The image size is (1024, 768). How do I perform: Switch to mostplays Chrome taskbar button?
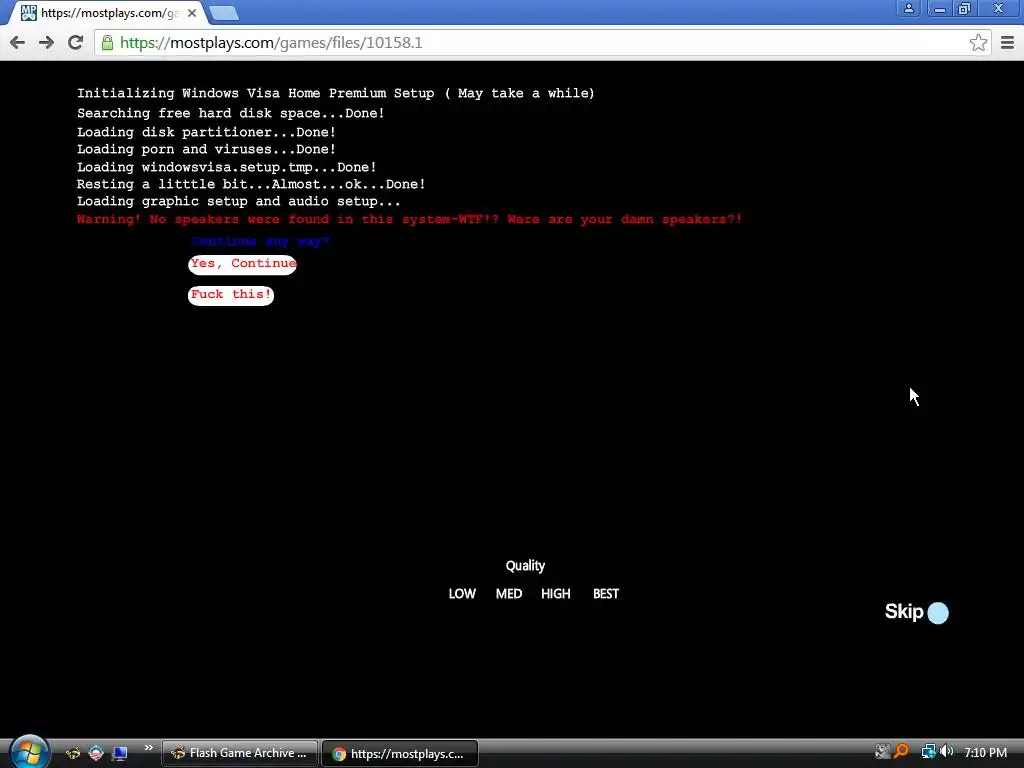[400, 754]
